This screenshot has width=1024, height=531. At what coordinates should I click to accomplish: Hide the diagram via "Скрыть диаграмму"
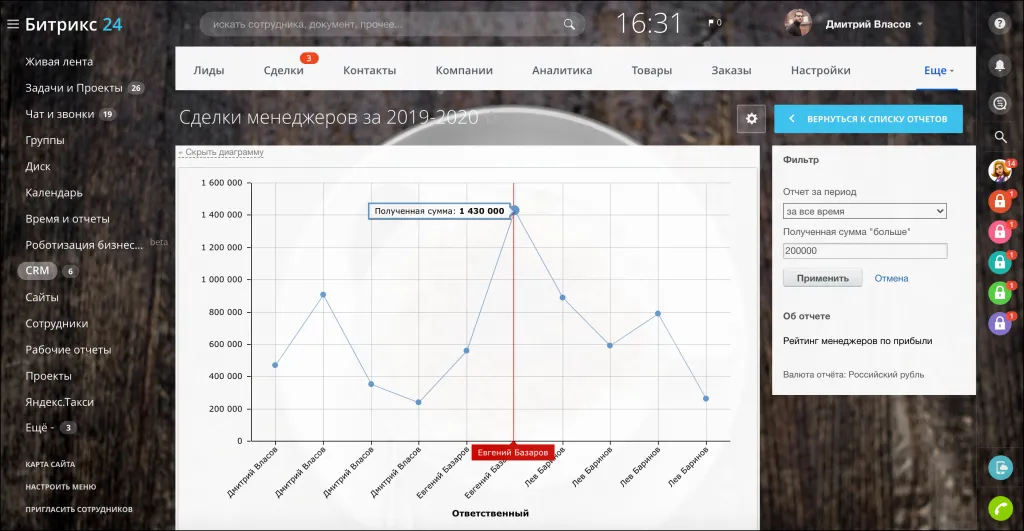coord(222,153)
